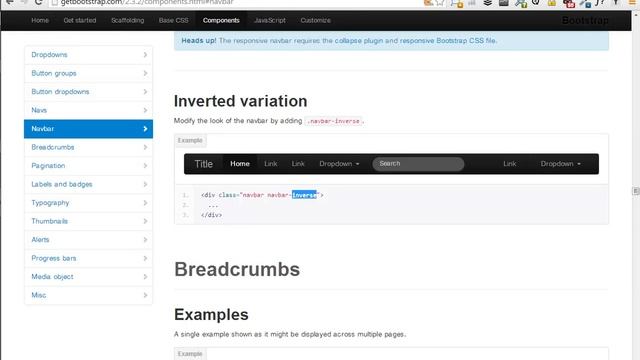Jump to Alerts section
Image resolution: width=640 pixels, height=360 pixels.
point(89,240)
